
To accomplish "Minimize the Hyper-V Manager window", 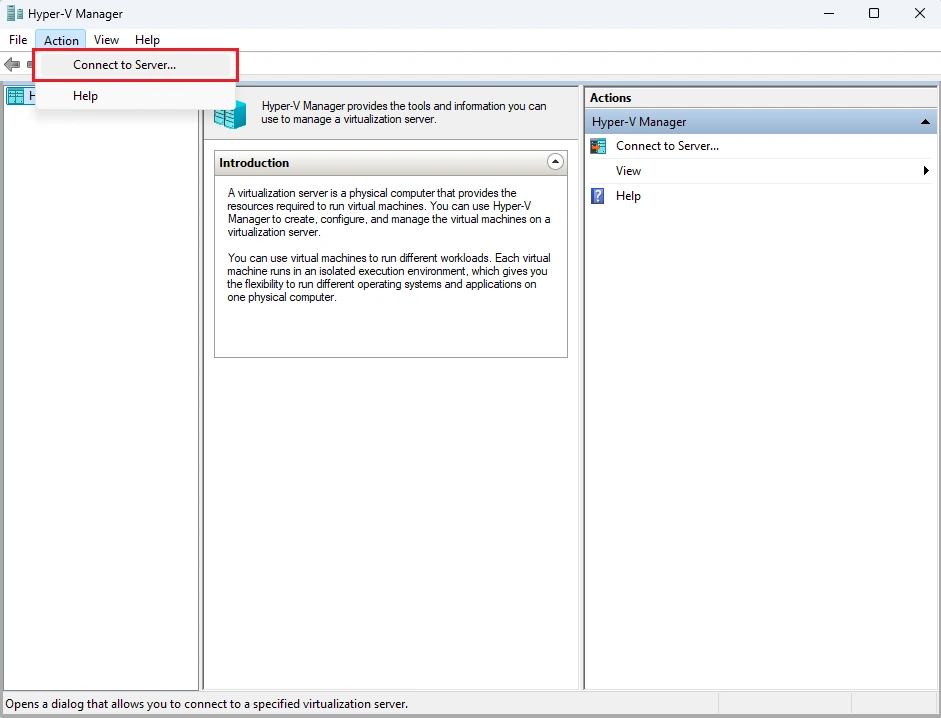I will pyautogui.click(x=829, y=13).
